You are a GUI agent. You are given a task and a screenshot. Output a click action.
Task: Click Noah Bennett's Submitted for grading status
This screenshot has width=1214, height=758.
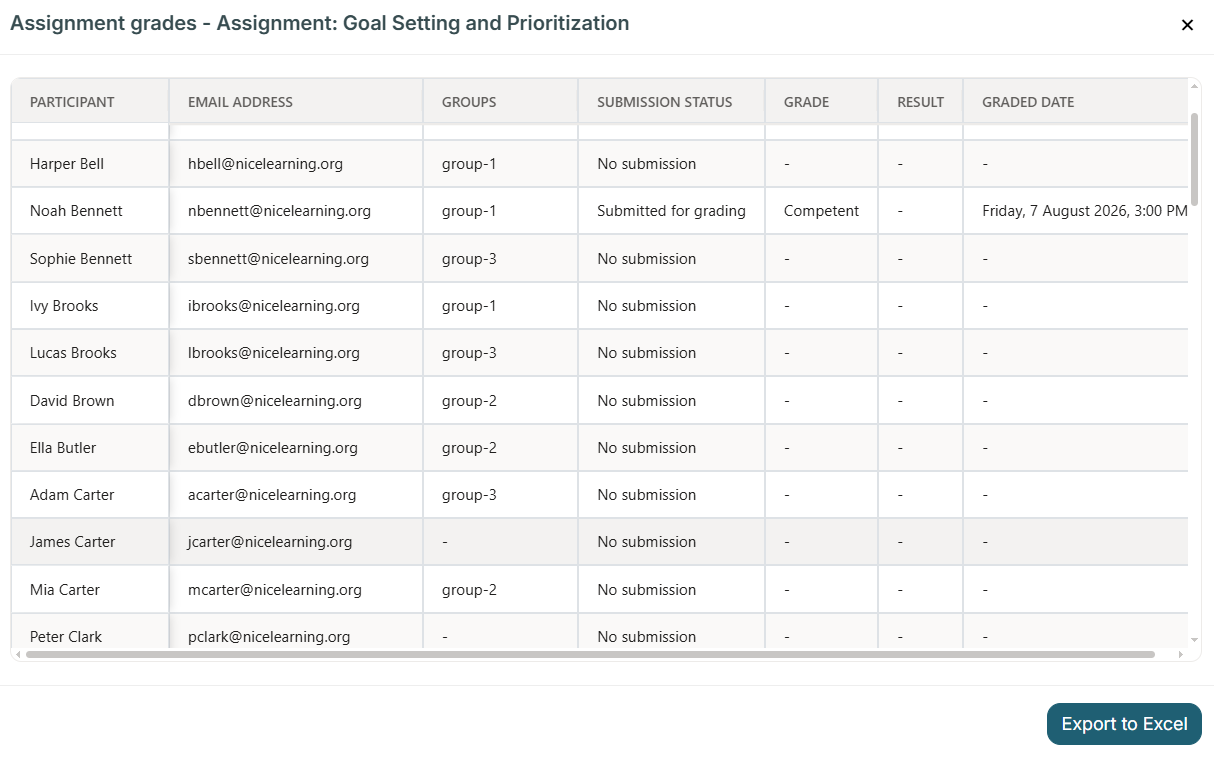tap(671, 211)
